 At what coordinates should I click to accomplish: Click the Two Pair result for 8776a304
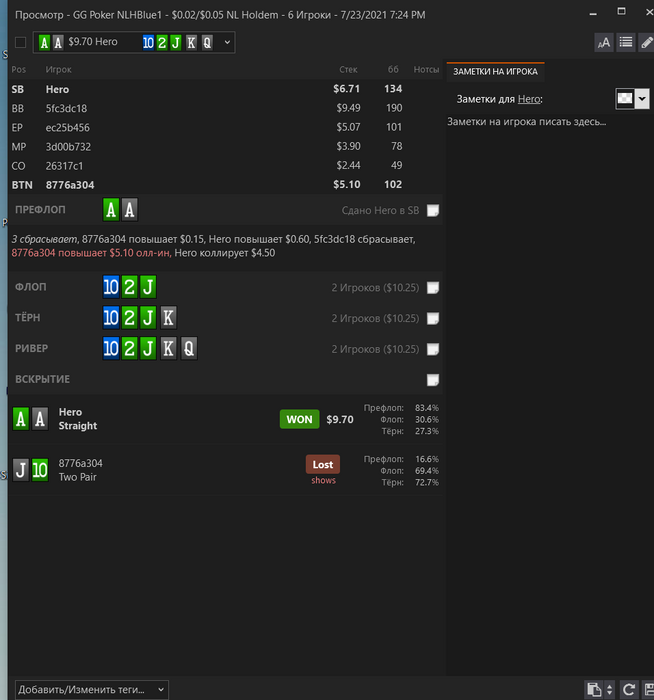click(x=78, y=477)
